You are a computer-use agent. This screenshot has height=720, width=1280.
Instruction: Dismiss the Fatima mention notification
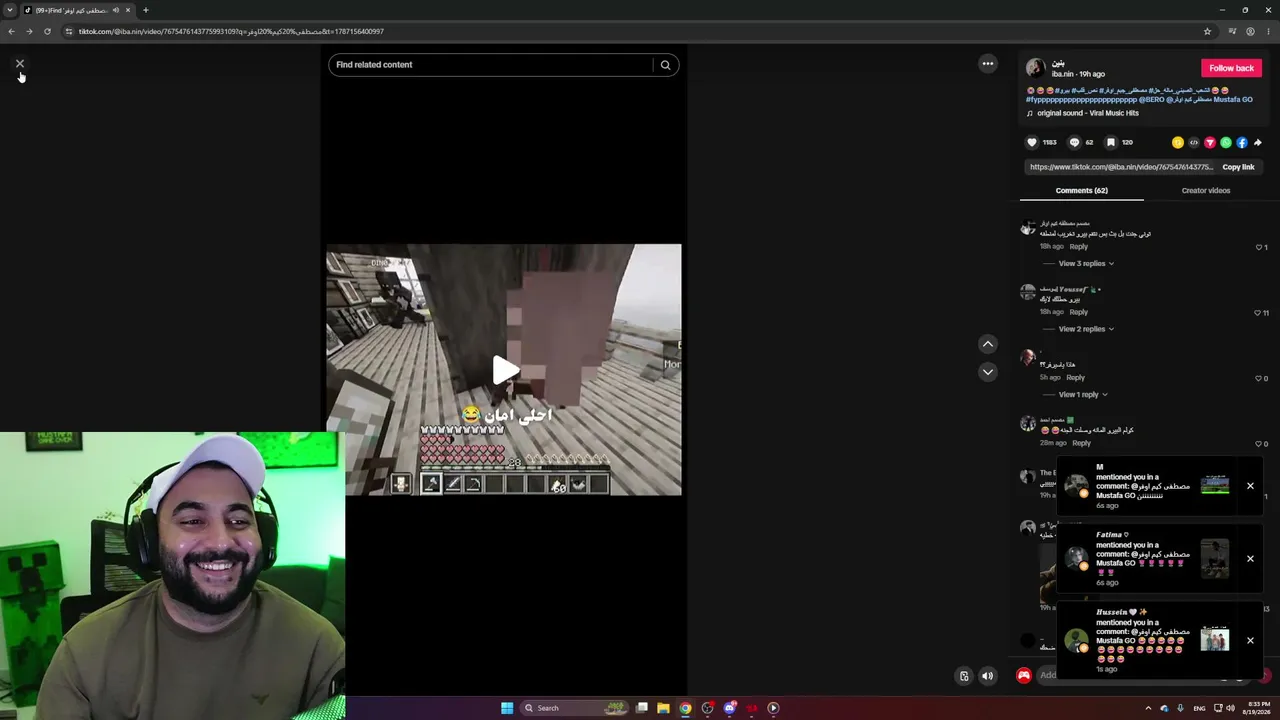1250,559
